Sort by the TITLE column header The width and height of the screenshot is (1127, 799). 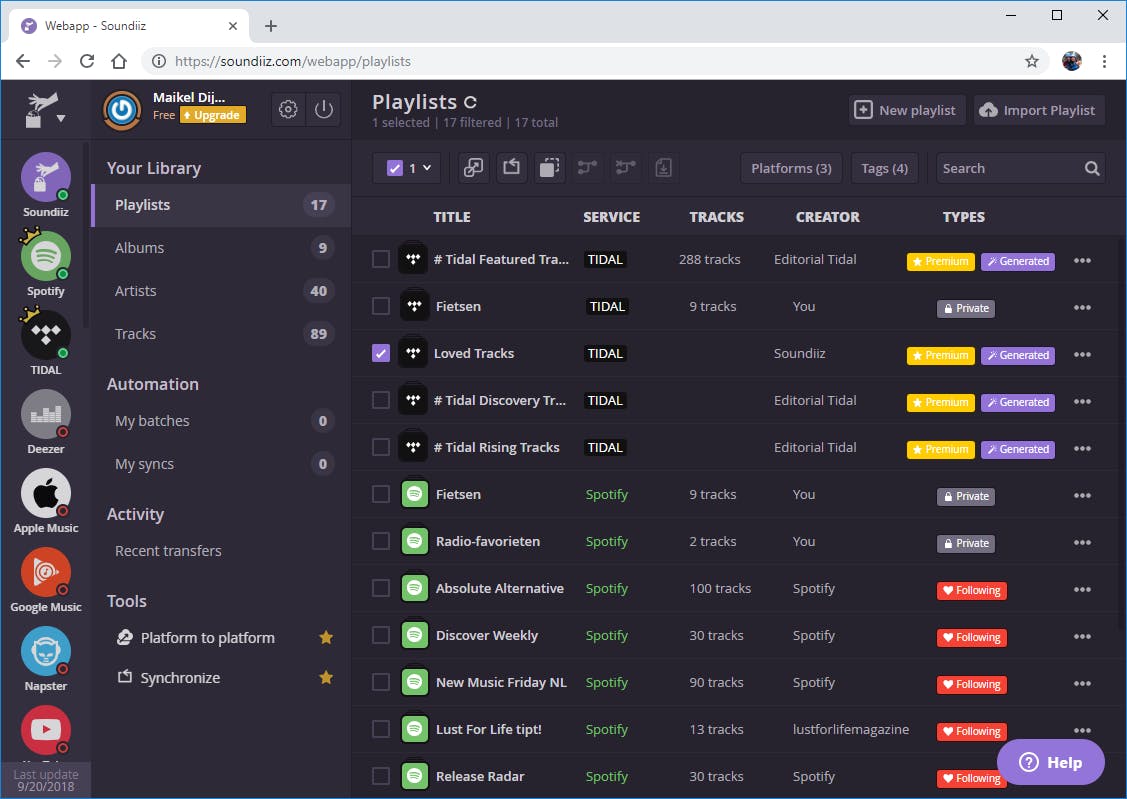(x=451, y=217)
